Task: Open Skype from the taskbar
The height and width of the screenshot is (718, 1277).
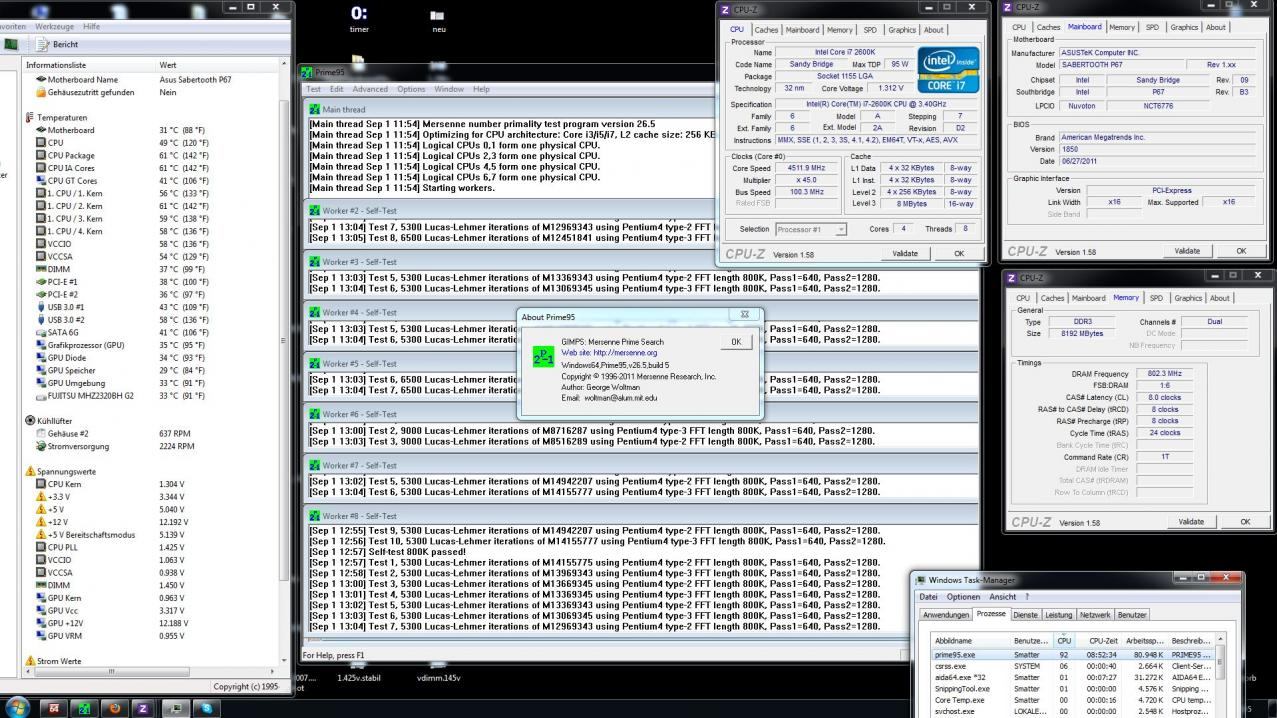Action: tap(209, 708)
